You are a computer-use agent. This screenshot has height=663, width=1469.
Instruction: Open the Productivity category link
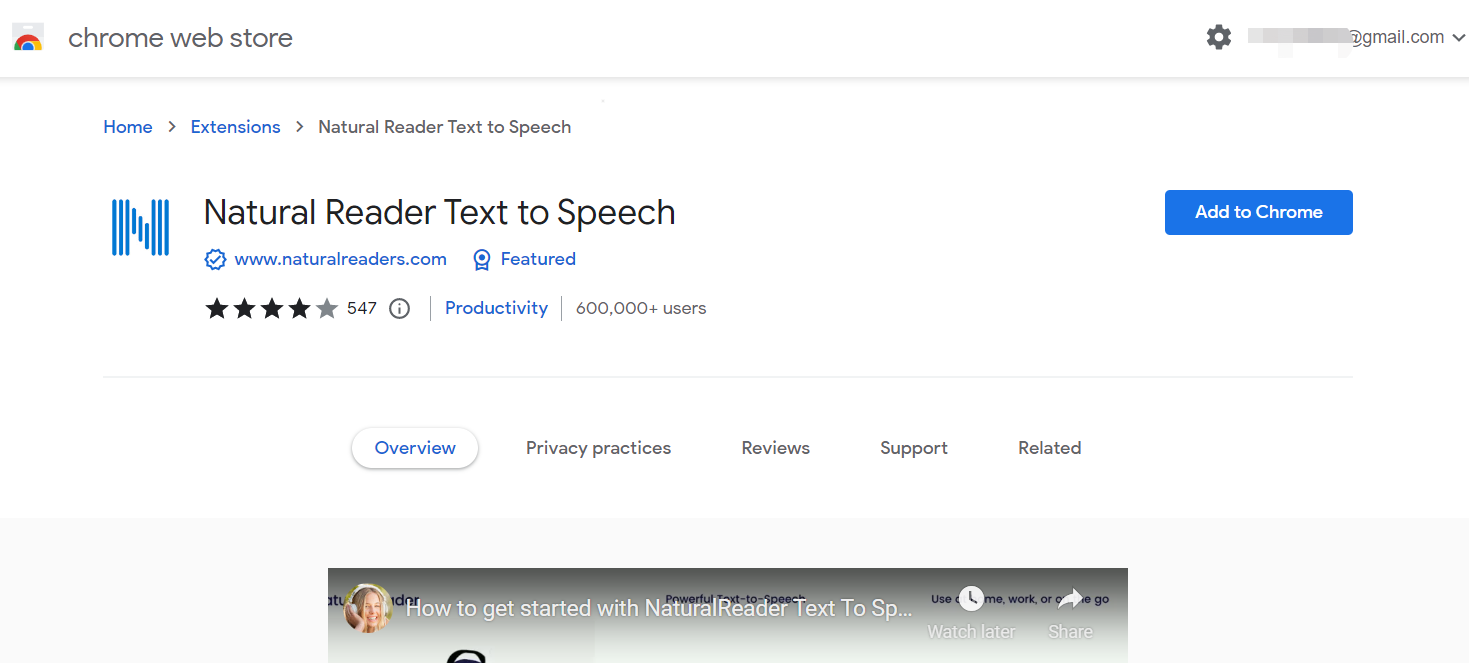(x=496, y=308)
